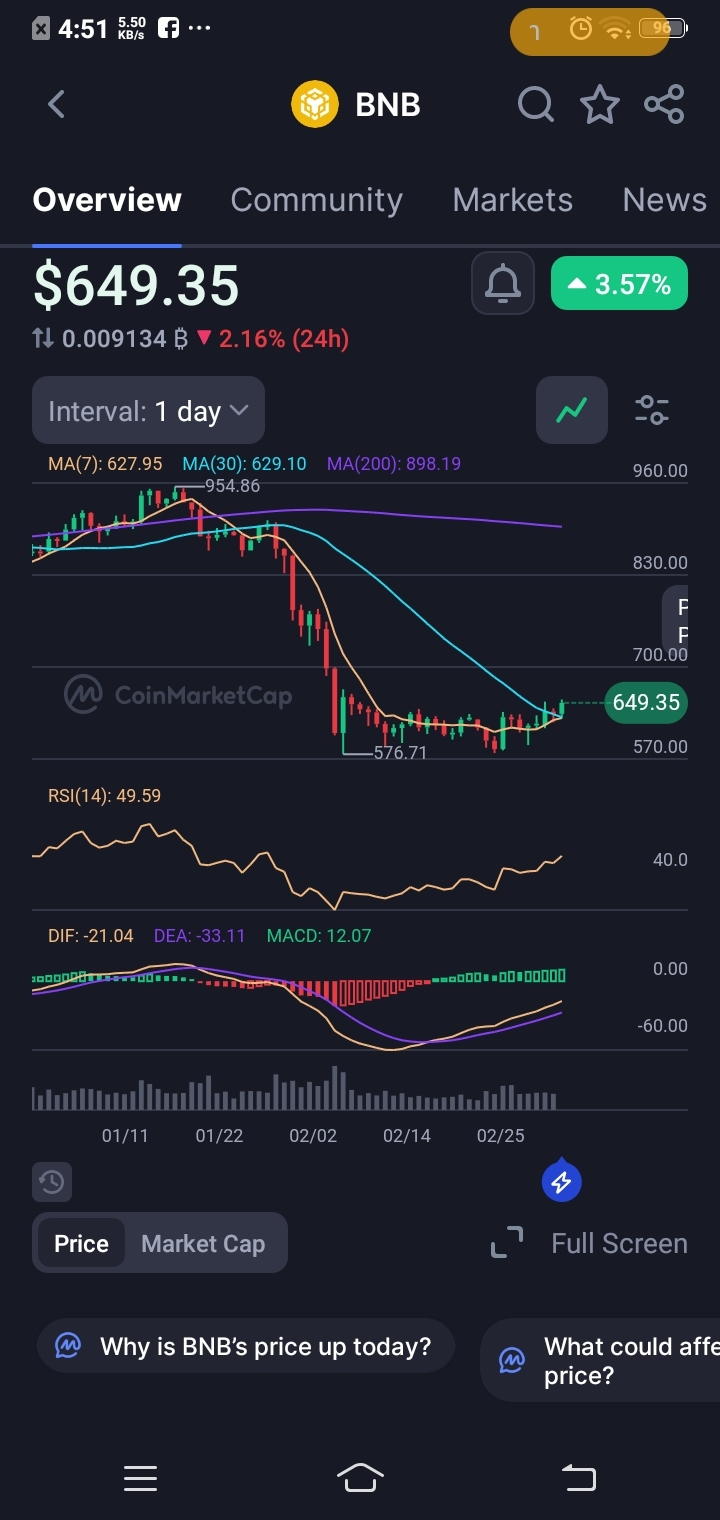Tap the MA(200): 898.19 indicator label
The image size is (720, 1520).
pos(394,464)
